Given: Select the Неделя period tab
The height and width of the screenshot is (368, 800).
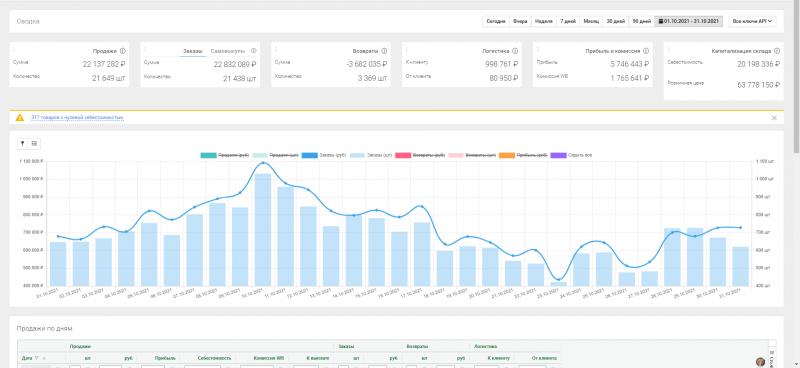Looking at the screenshot, I should [543, 21].
